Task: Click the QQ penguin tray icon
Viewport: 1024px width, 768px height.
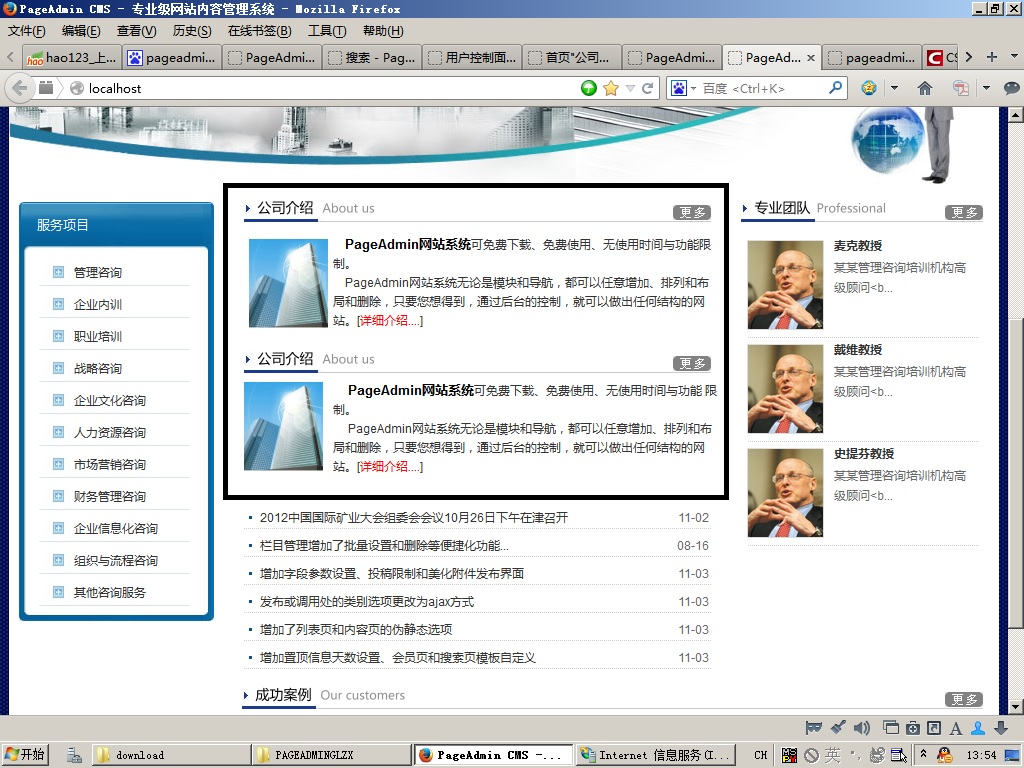Action: 944,755
